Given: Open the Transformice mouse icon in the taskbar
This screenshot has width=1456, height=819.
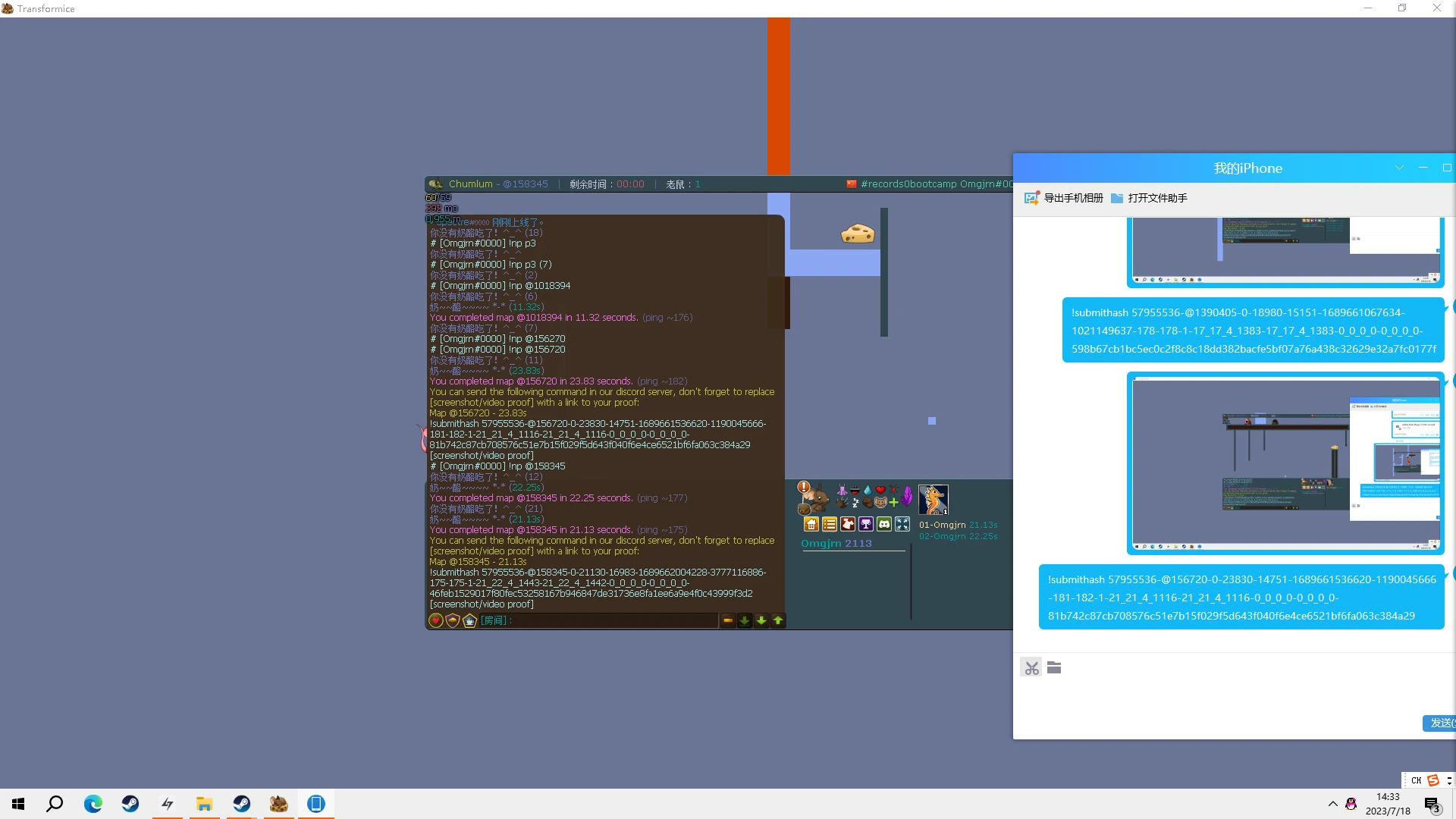Looking at the screenshot, I should (x=279, y=804).
